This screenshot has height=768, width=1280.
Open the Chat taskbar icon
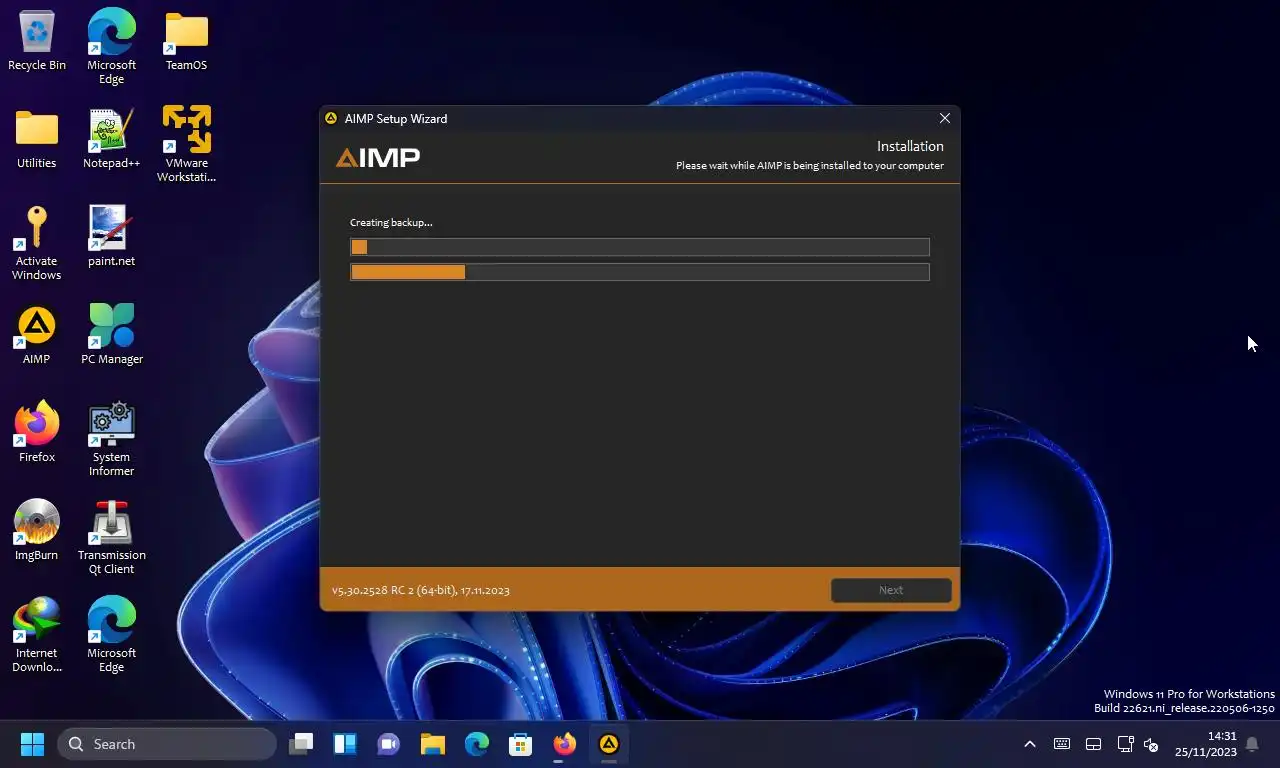coord(389,744)
